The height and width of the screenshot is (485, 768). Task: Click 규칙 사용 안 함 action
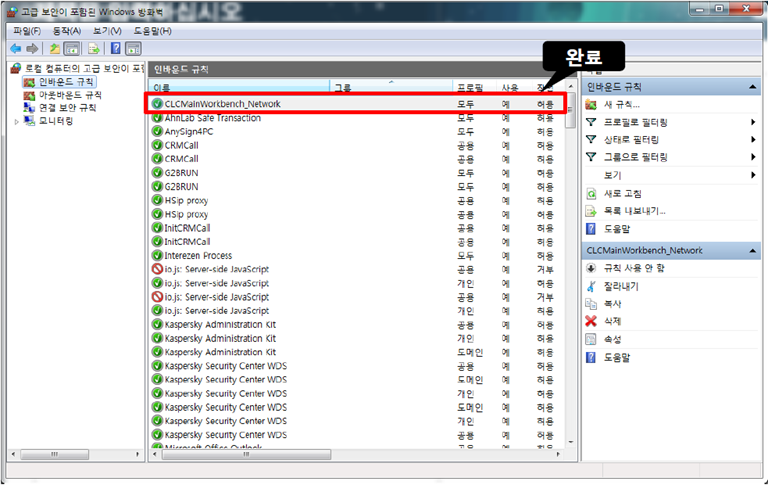pos(634,268)
